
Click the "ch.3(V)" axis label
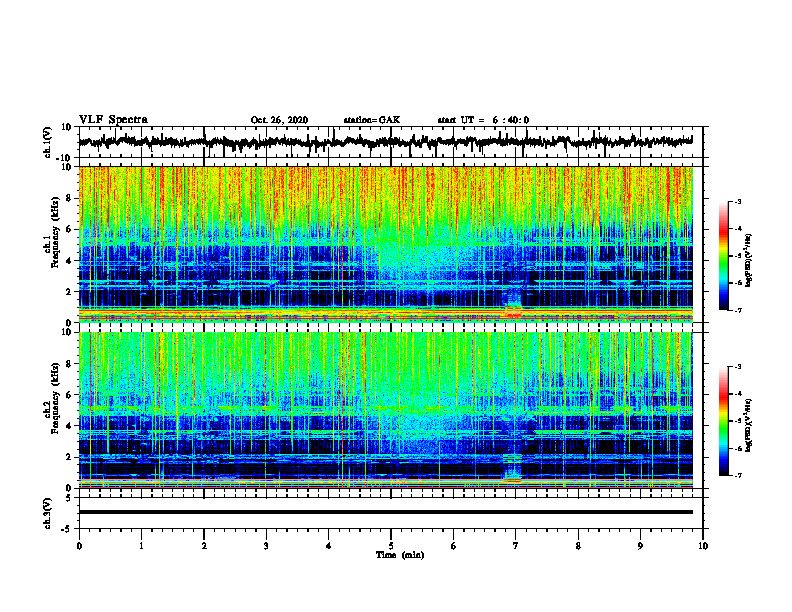48,513
